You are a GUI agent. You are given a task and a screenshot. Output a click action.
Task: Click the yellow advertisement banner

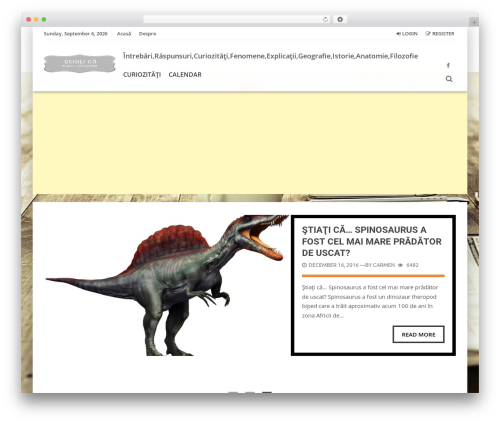coord(250,143)
